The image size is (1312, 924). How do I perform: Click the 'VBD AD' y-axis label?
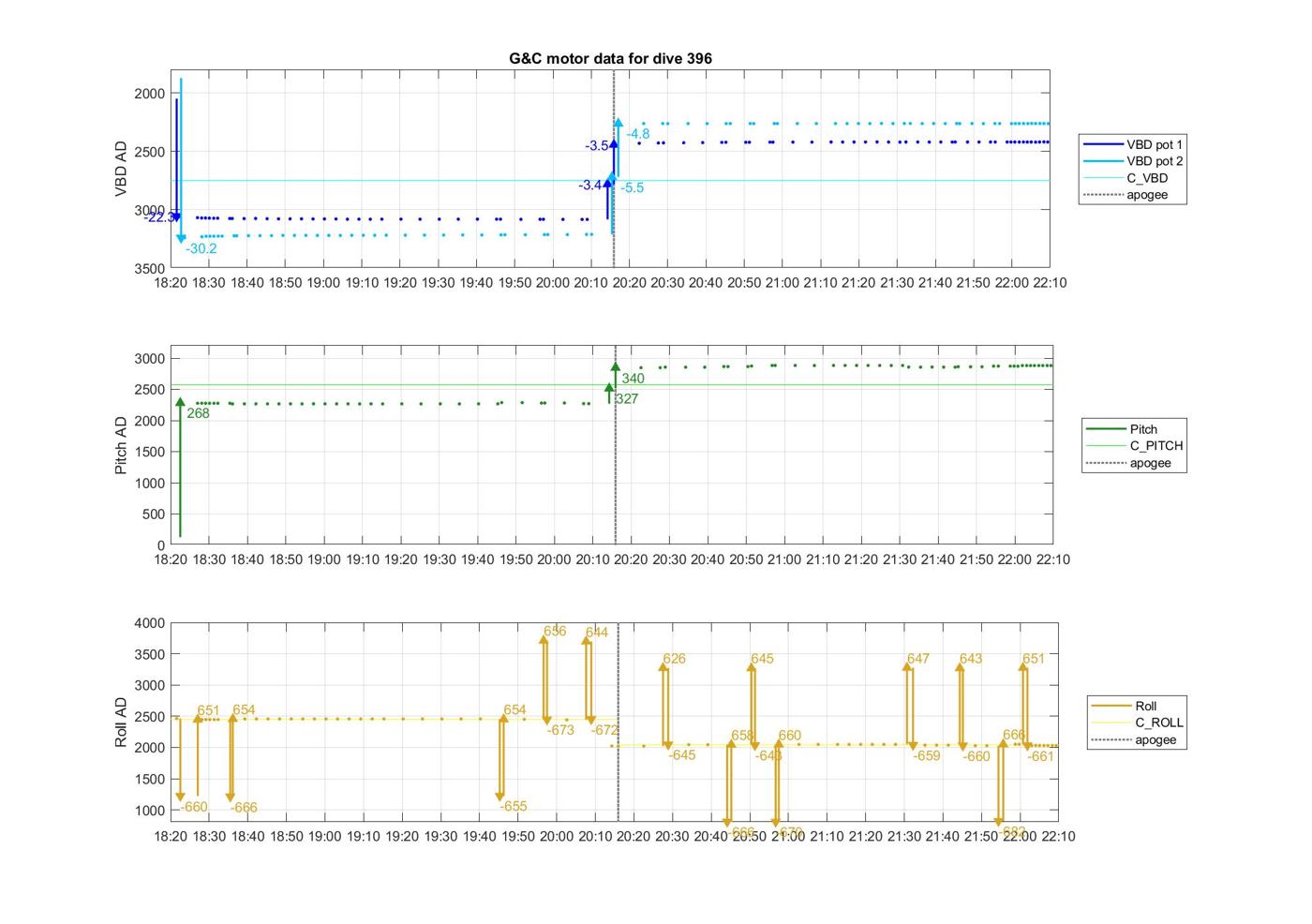(121, 169)
